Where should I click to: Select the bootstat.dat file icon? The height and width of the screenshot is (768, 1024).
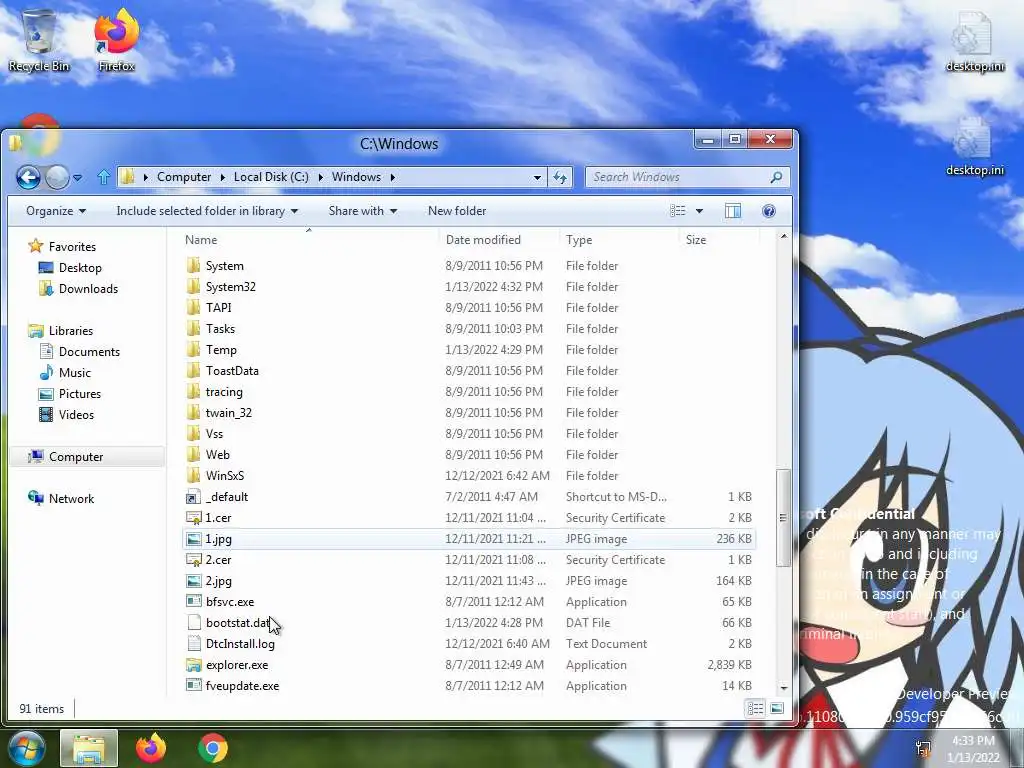[193, 623]
